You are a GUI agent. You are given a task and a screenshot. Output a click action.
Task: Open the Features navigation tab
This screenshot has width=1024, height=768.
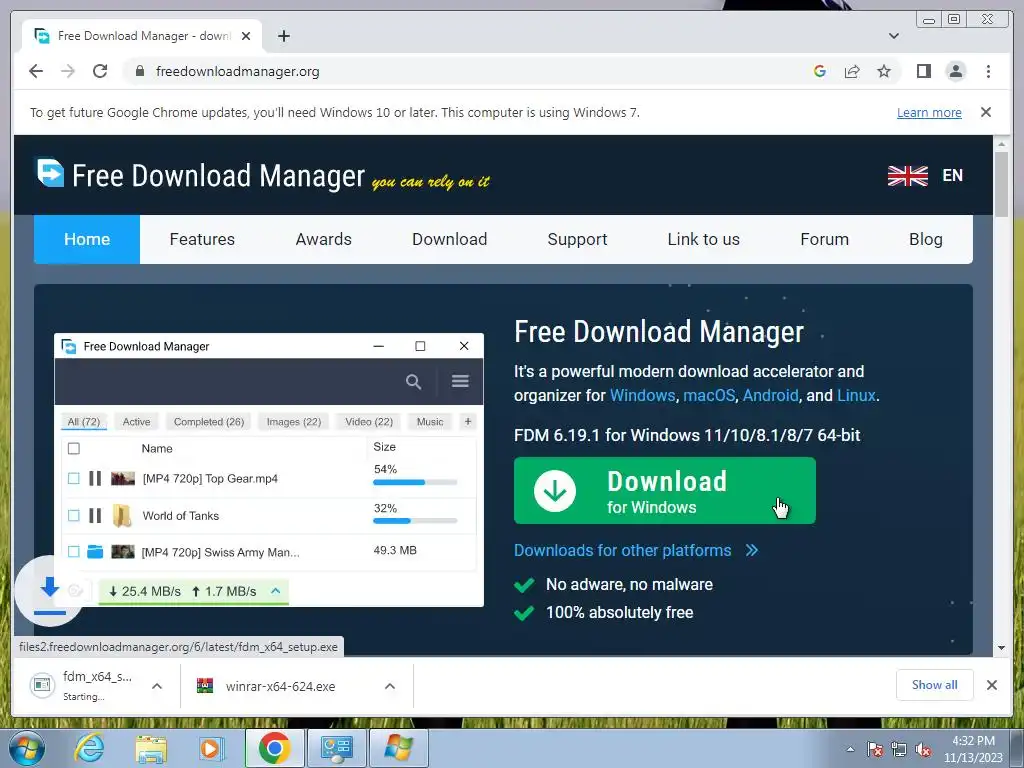(x=202, y=239)
